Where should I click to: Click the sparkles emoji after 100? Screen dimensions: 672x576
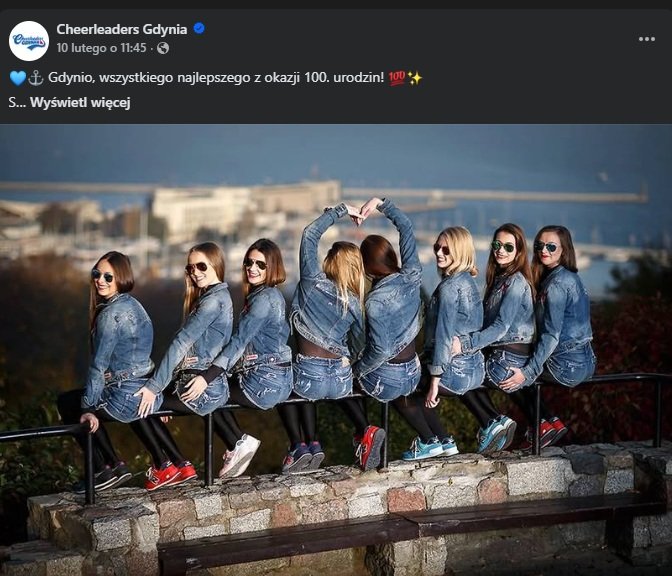[x=414, y=78]
